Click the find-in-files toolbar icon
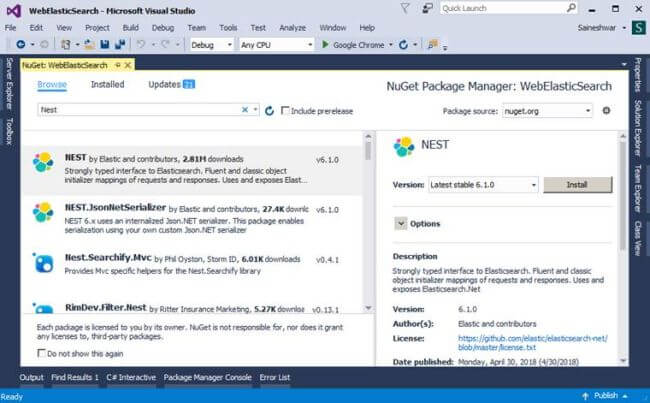 (432, 44)
